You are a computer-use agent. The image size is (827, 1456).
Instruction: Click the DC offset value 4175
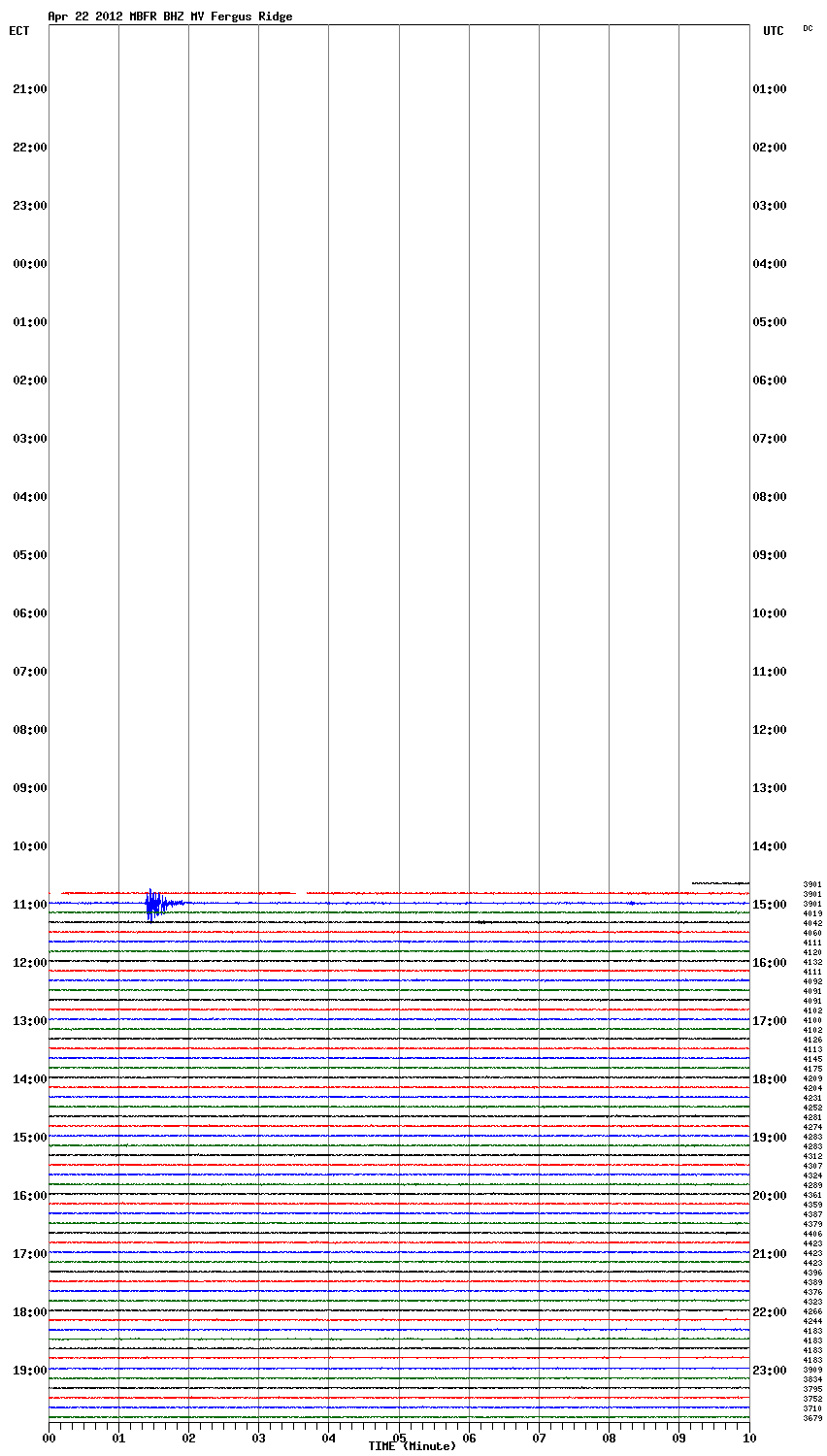(x=812, y=1069)
